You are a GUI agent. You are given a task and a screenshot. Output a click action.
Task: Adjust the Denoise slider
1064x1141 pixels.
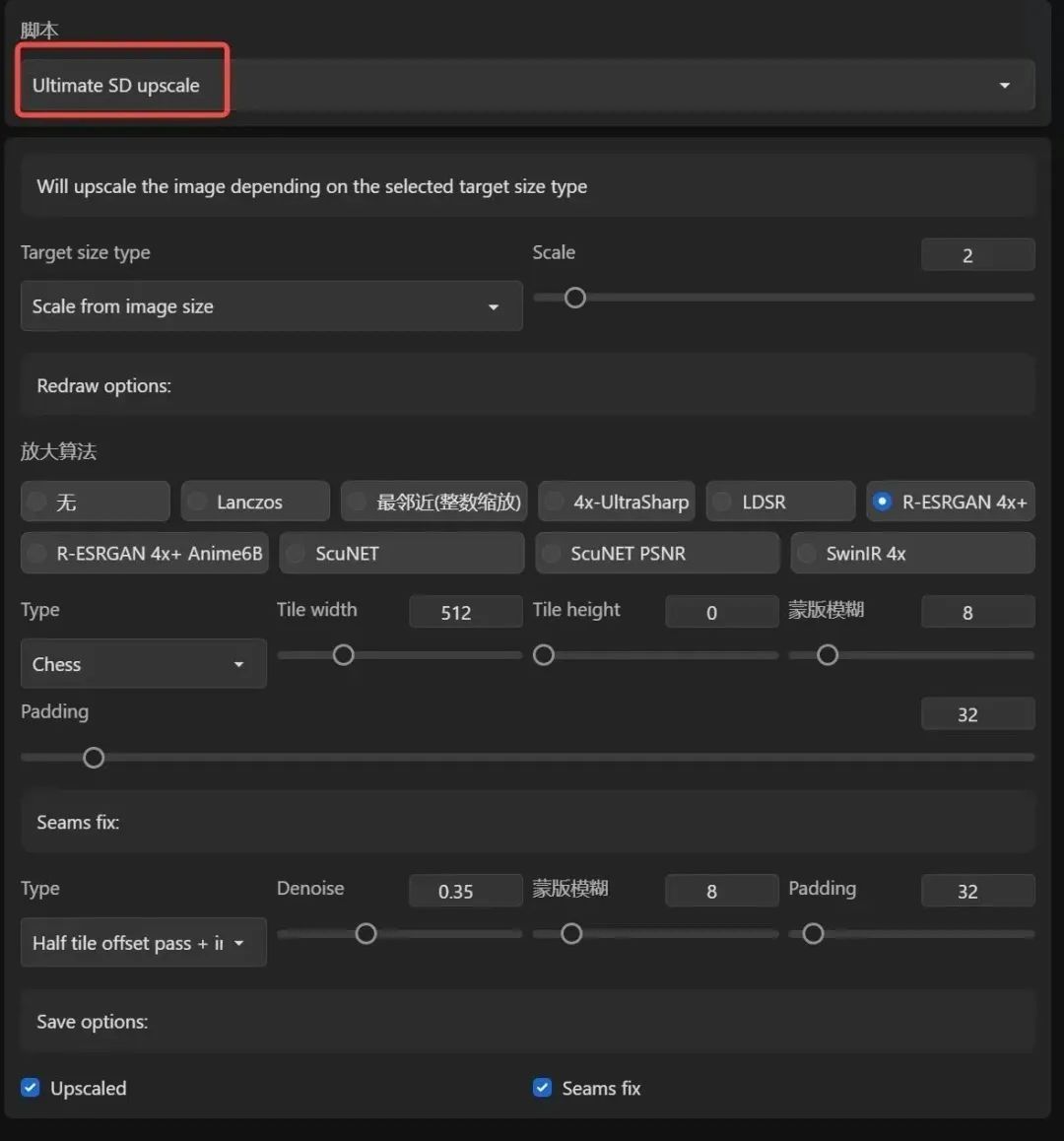pyautogui.click(x=366, y=934)
